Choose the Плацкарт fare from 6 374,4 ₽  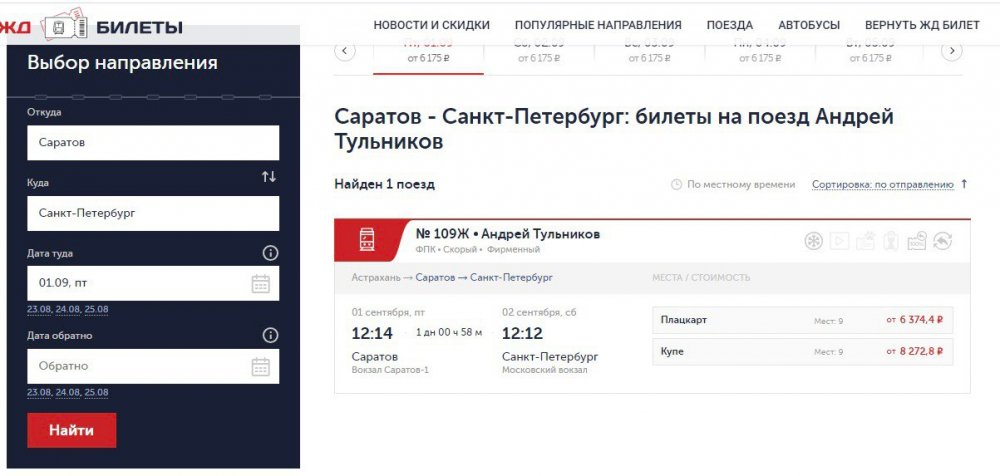(802, 320)
